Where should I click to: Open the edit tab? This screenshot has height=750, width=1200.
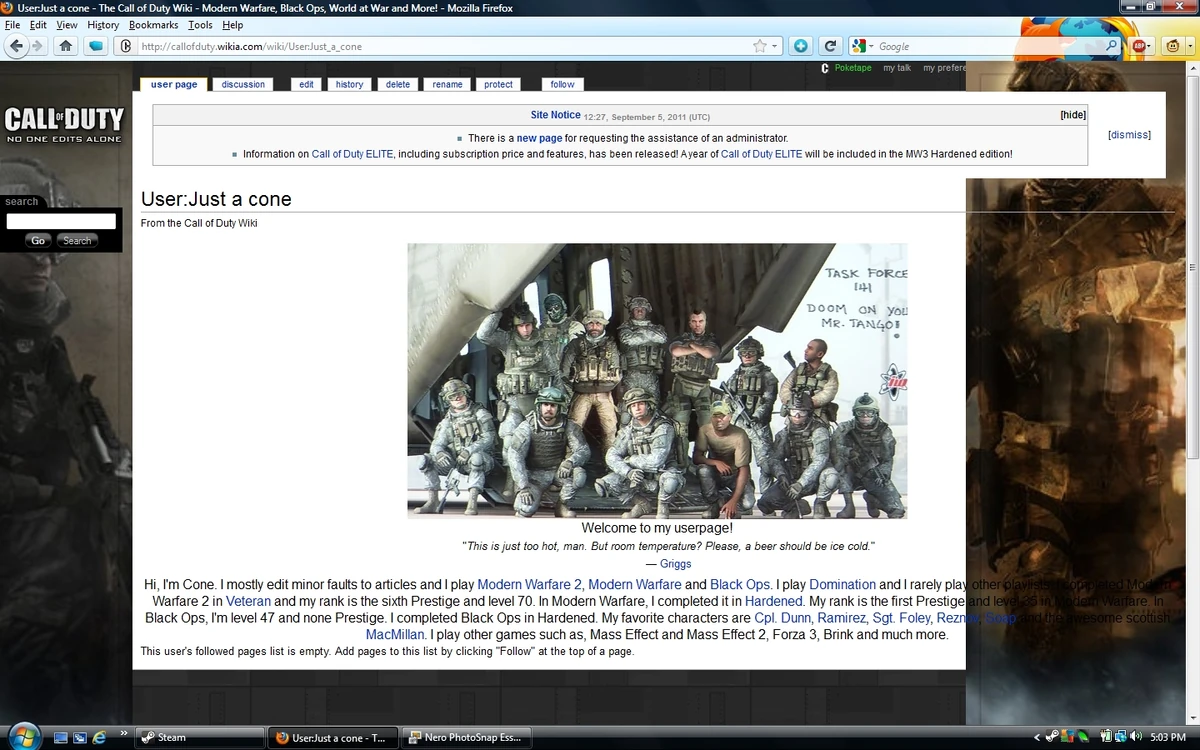click(x=306, y=84)
